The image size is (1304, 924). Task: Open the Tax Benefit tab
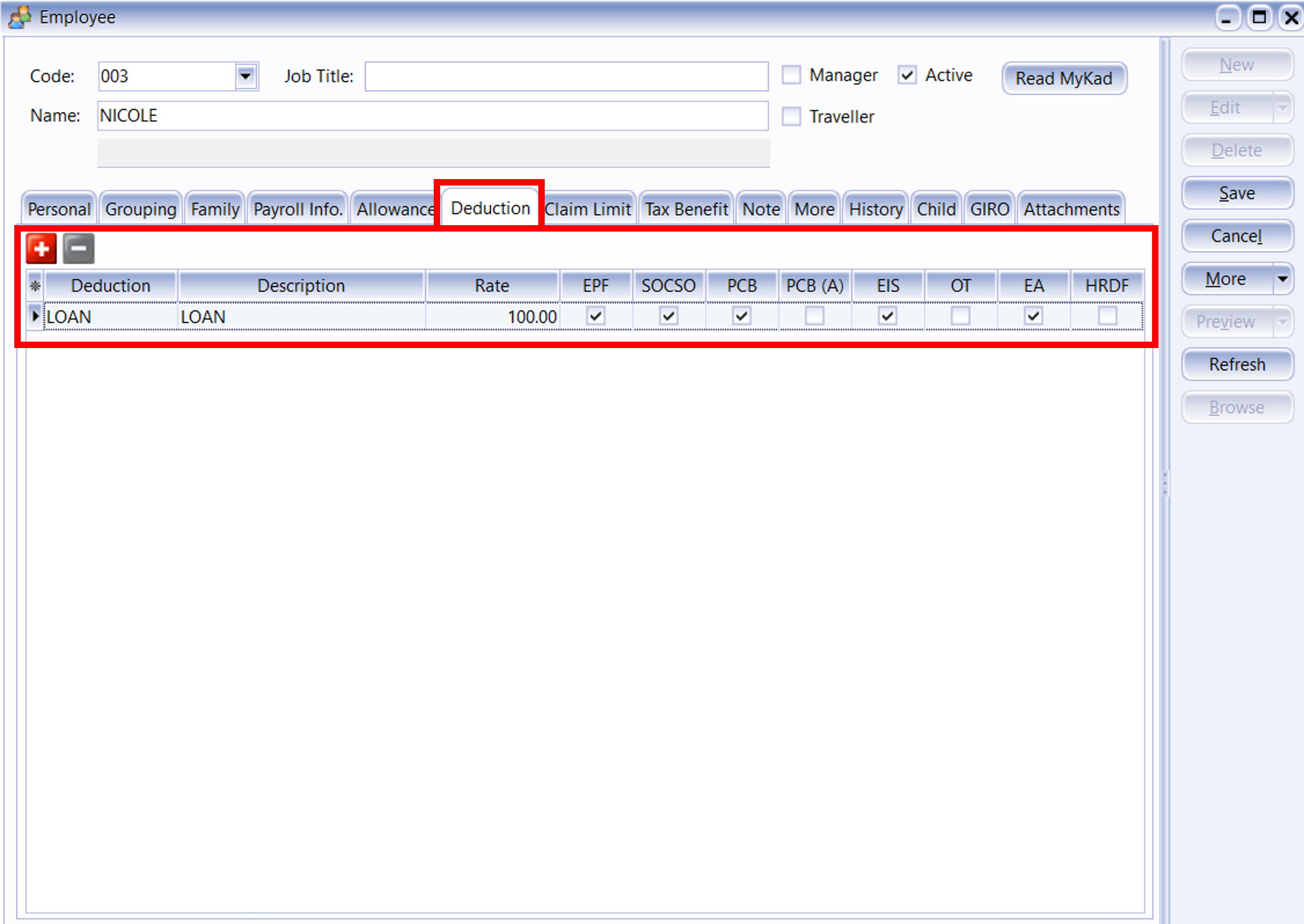tap(686, 209)
